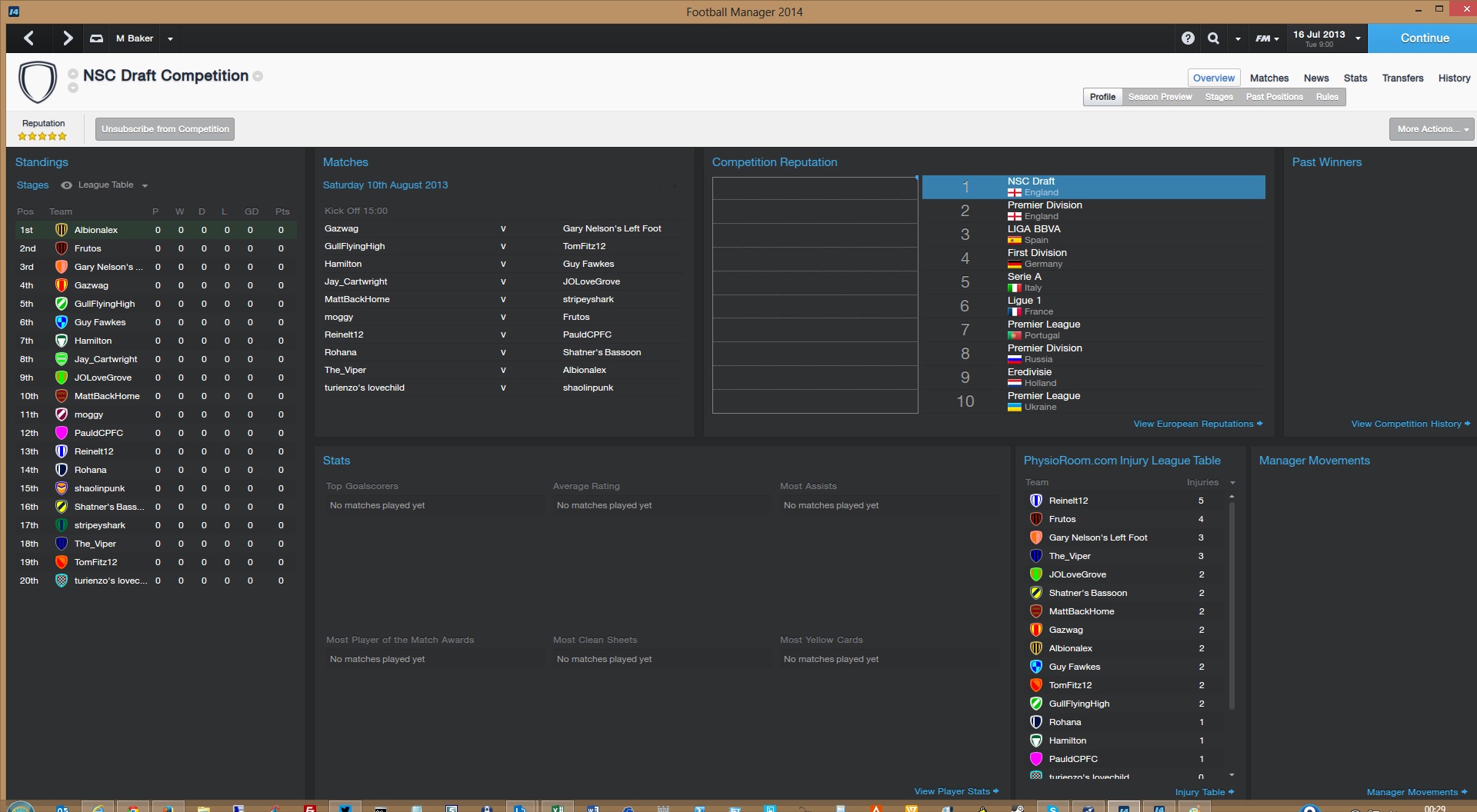Click Injuries column sort arrow
Viewport: 1477px width, 812px height.
click(x=1232, y=483)
